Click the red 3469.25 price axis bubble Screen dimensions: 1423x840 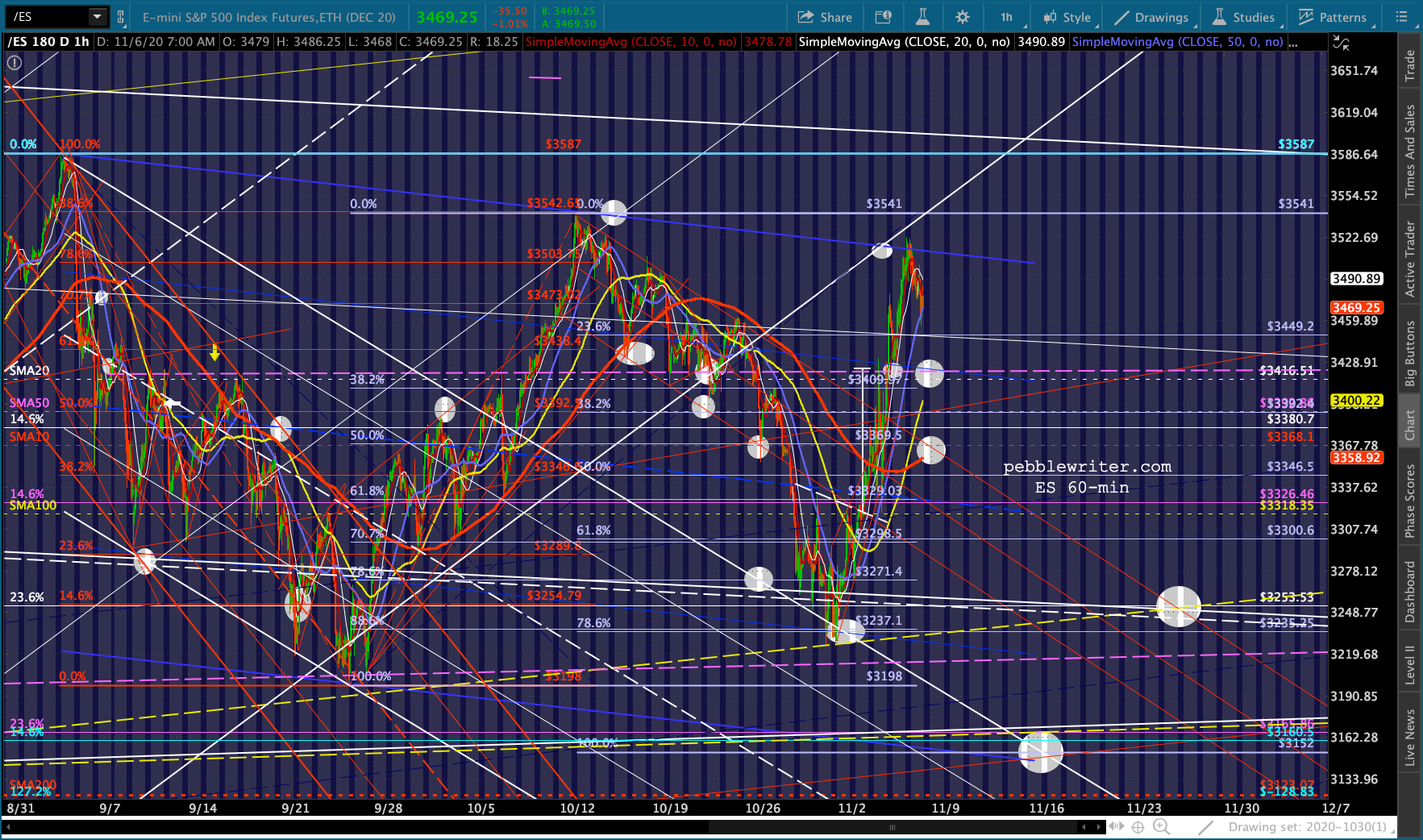[1357, 307]
